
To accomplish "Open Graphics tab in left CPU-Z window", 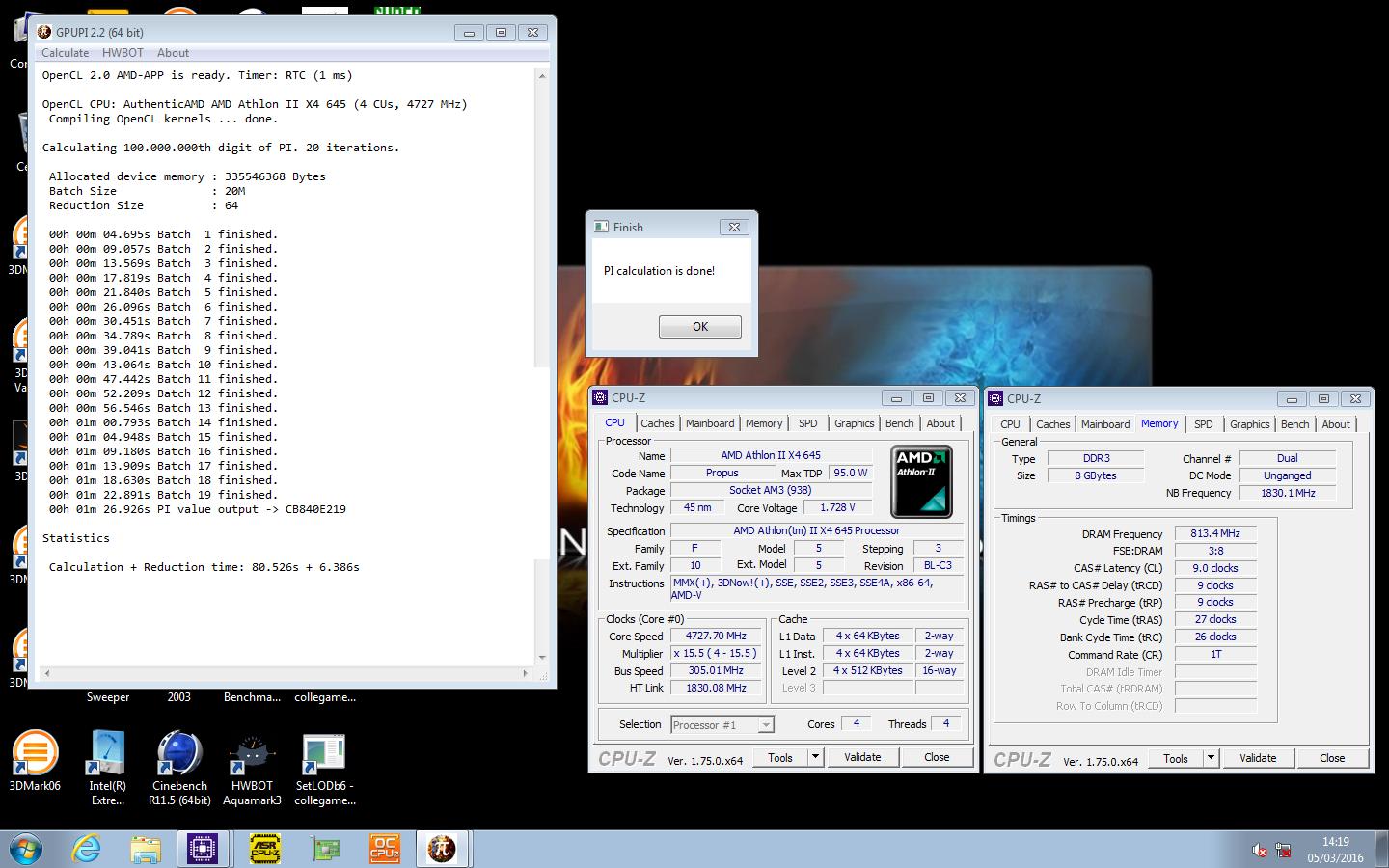I will (855, 423).
